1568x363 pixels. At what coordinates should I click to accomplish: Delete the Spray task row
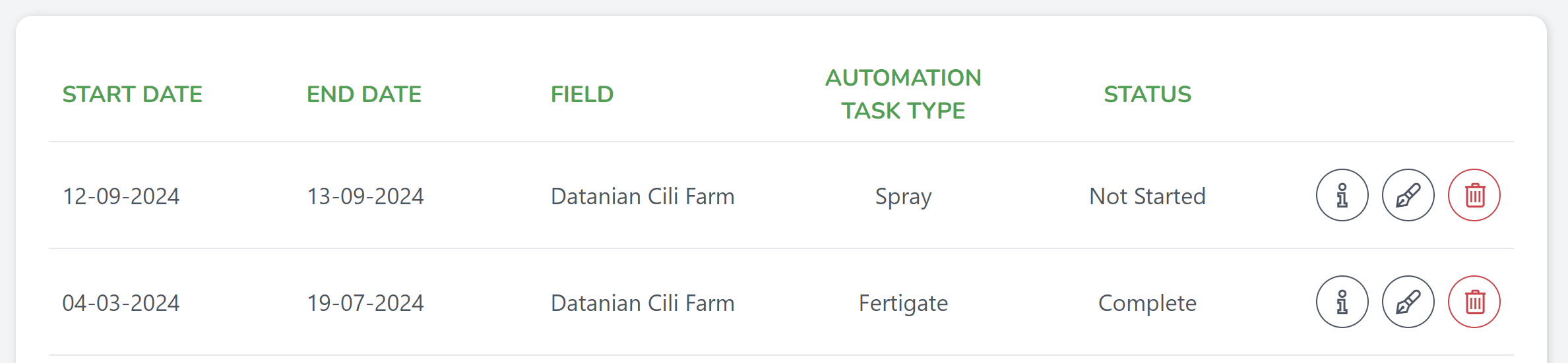click(1474, 195)
